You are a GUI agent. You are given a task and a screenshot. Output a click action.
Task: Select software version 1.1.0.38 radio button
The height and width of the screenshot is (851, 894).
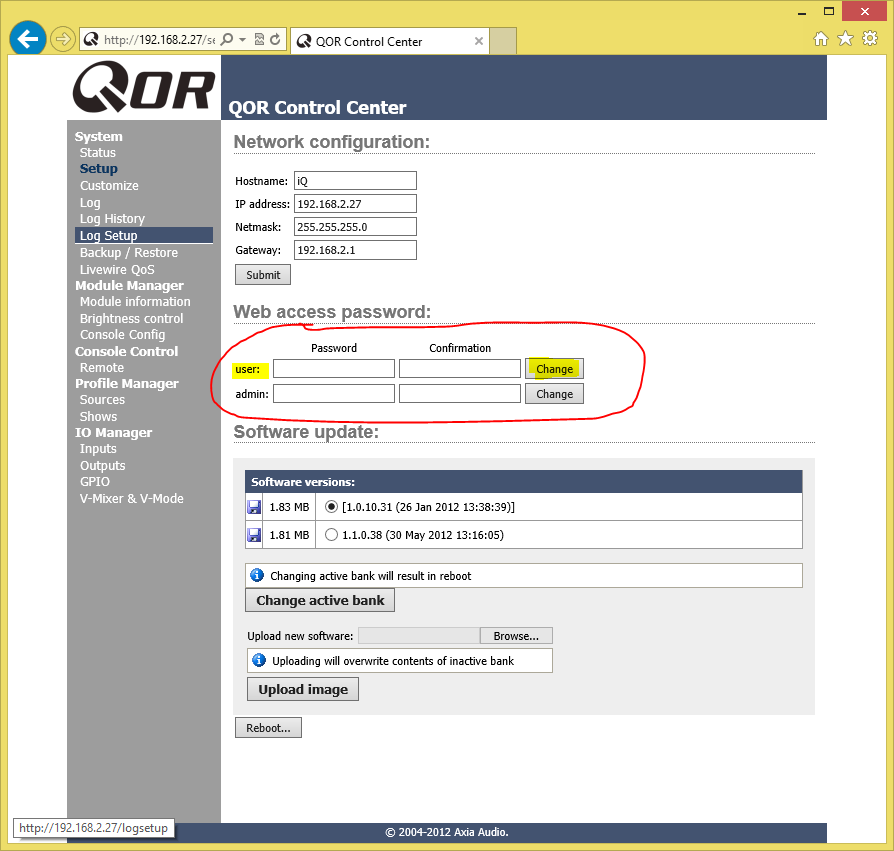coord(331,535)
